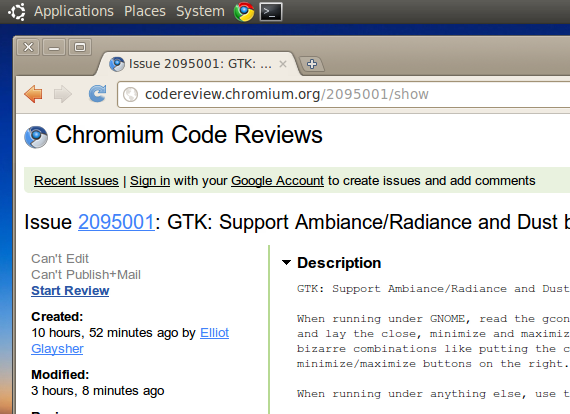Close the Issue 2095001 tab
Image resolution: width=570 pixels, height=414 pixels.
[283, 64]
